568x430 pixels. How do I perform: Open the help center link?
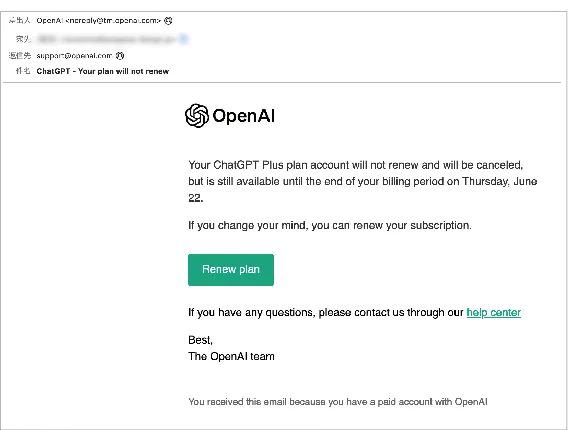(493, 313)
